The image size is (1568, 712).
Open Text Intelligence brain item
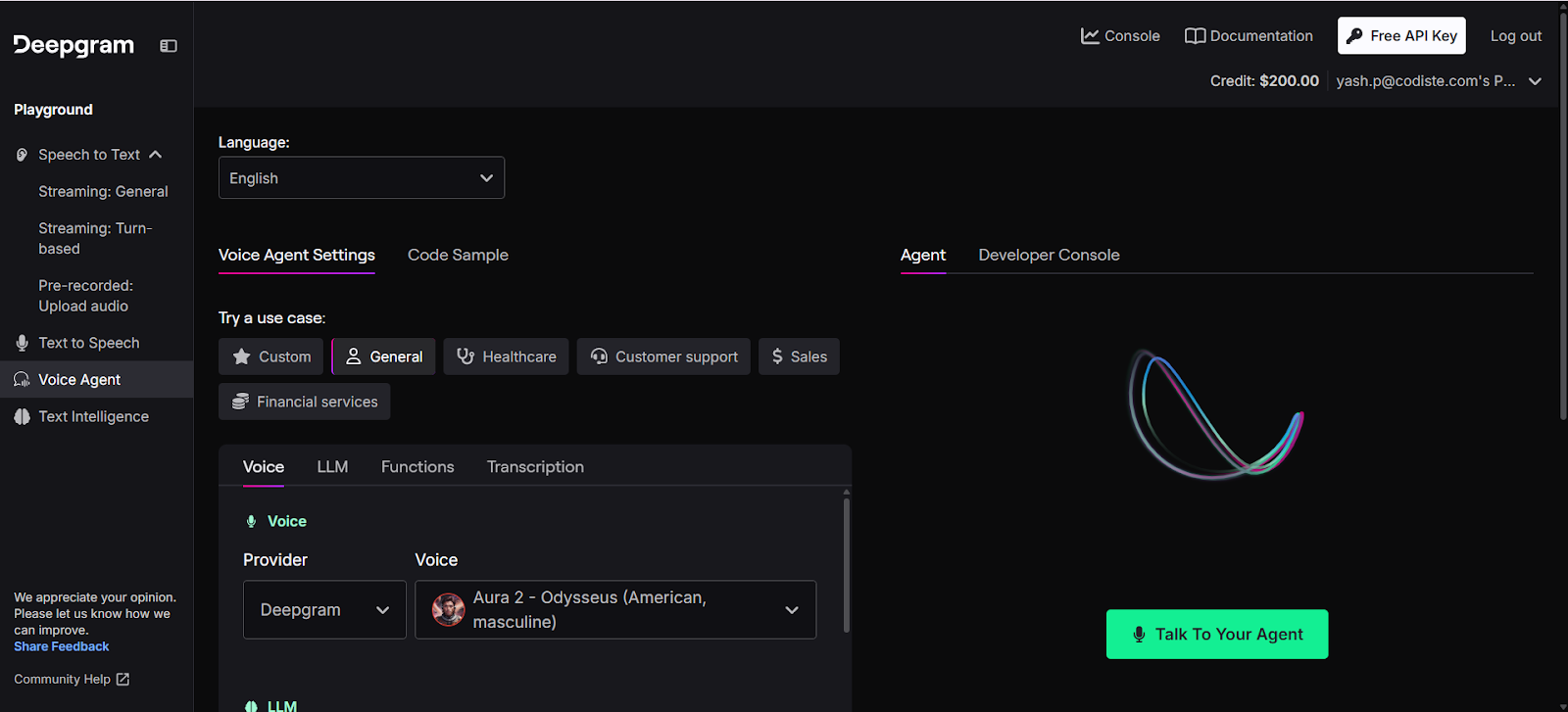click(x=93, y=416)
